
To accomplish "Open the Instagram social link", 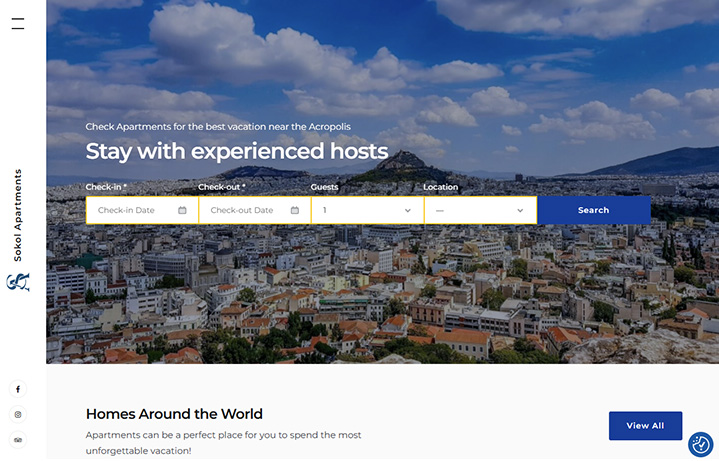I will [18, 414].
